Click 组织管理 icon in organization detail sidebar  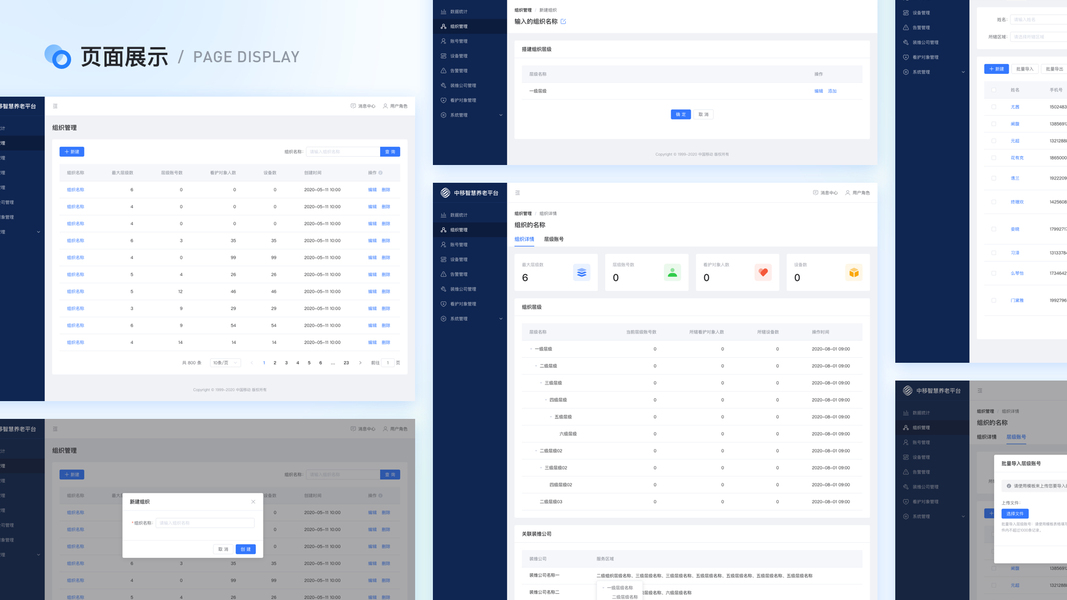[x=444, y=230]
